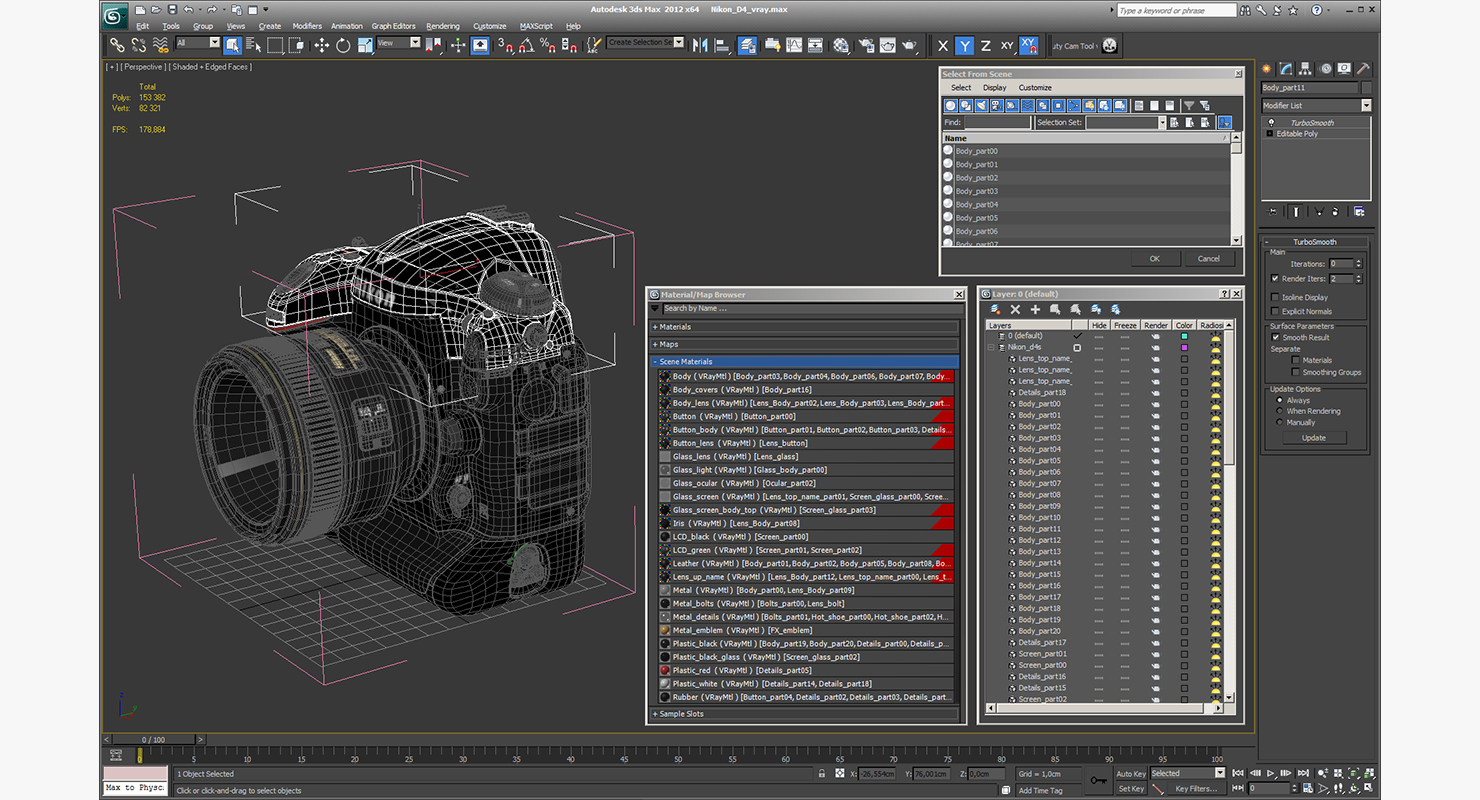1480x800 pixels.
Task: Enable the Render Iters checkbox
Action: [1274, 279]
